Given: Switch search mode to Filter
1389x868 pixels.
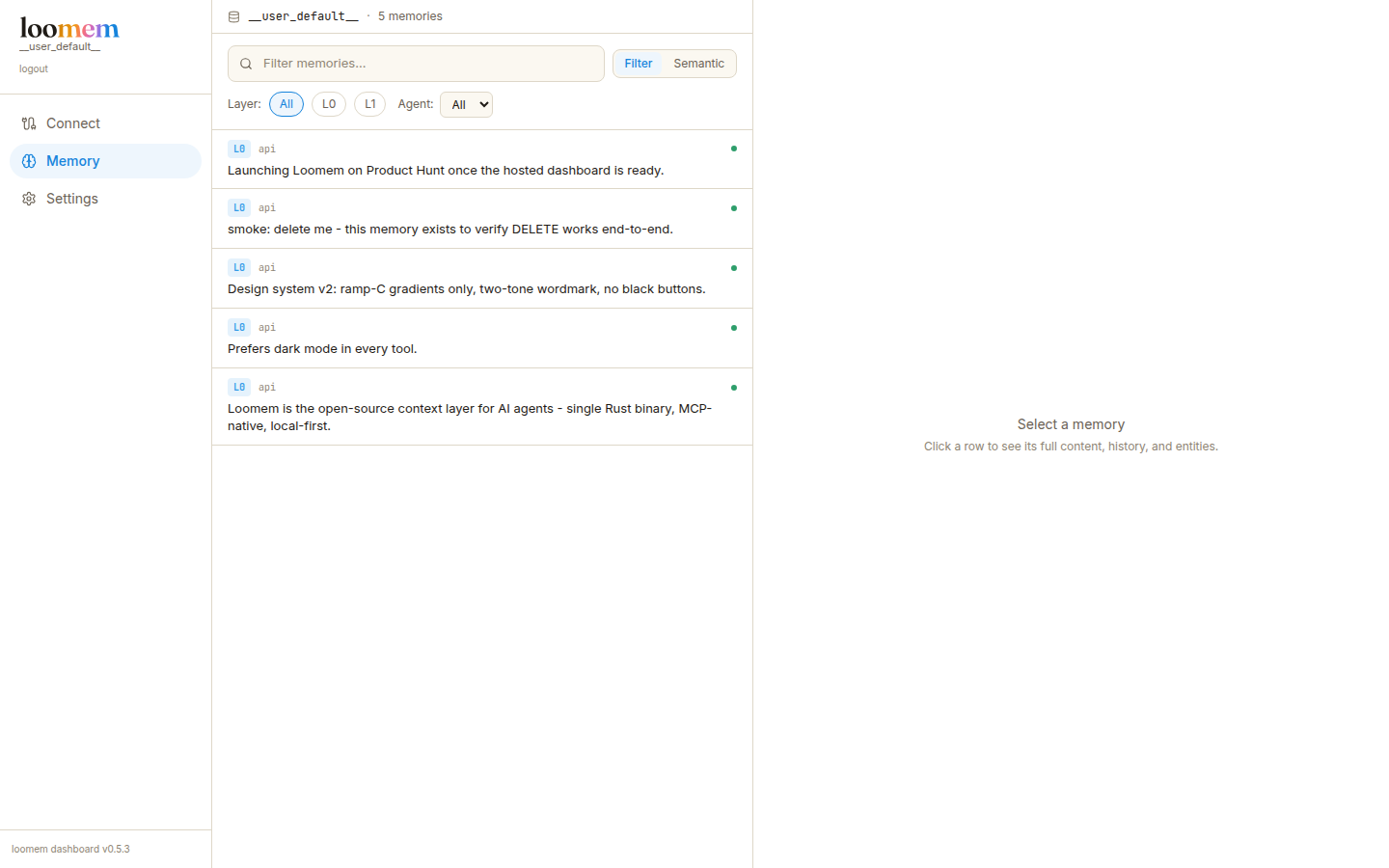Looking at the screenshot, I should [639, 64].
